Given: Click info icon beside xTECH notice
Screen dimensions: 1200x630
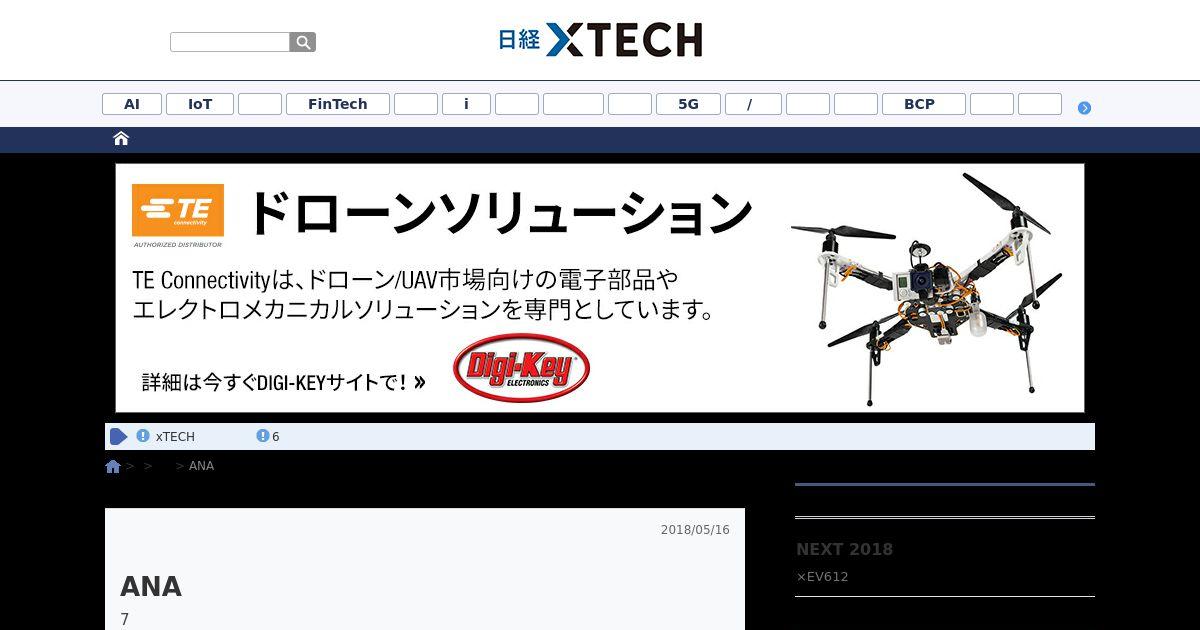Looking at the screenshot, I should (x=143, y=436).
